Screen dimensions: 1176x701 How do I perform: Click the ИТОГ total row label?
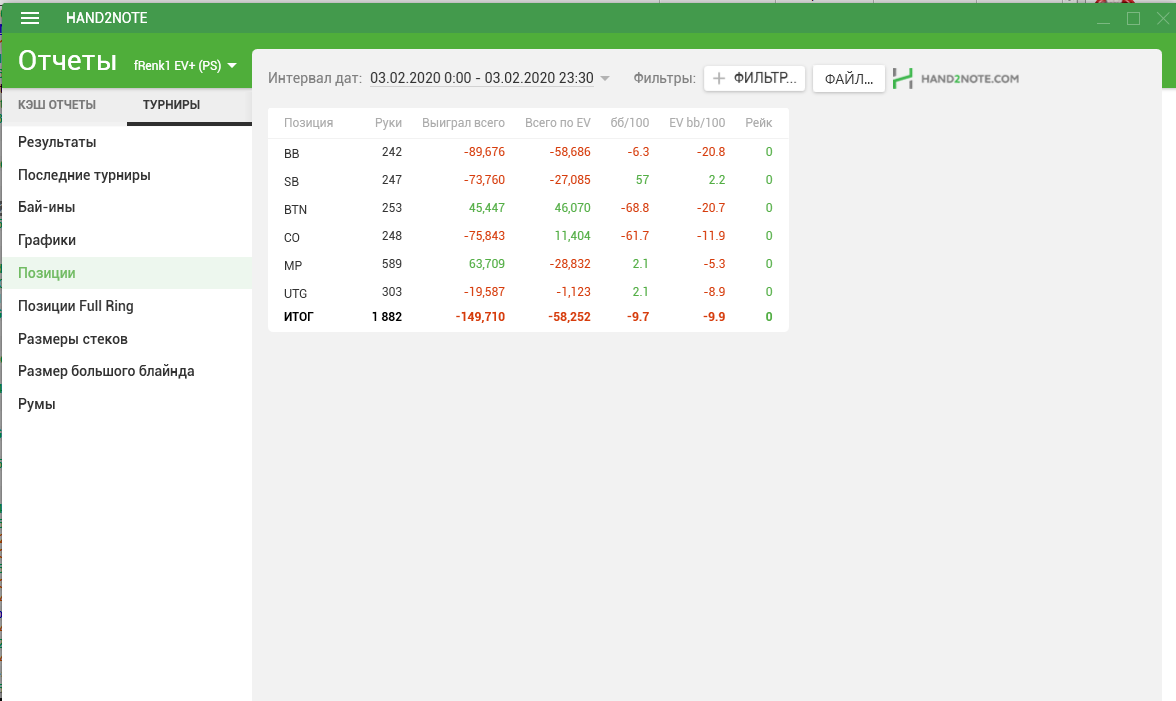[x=298, y=316]
